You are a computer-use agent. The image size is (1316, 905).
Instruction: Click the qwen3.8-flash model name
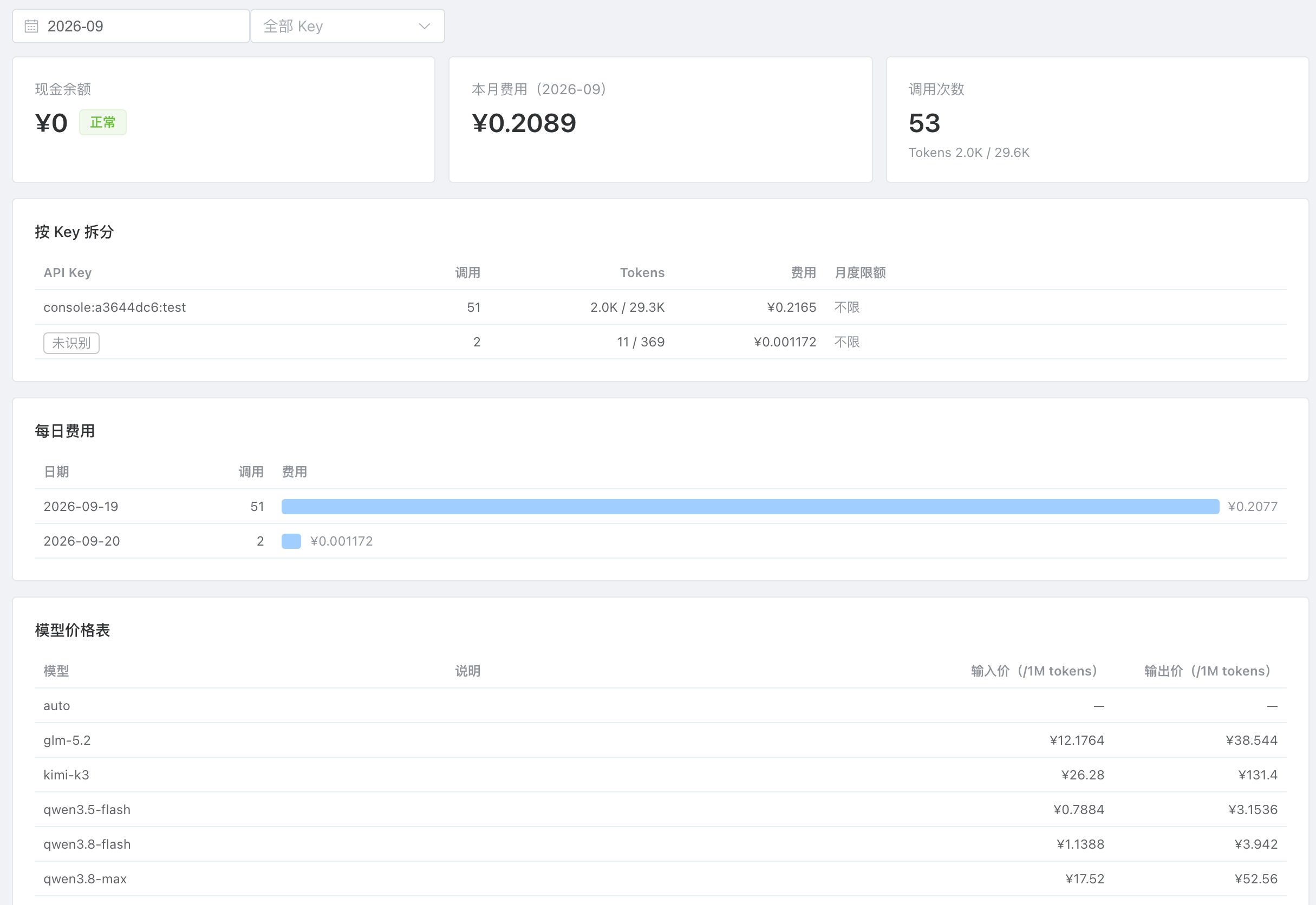pyautogui.click(x=87, y=844)
